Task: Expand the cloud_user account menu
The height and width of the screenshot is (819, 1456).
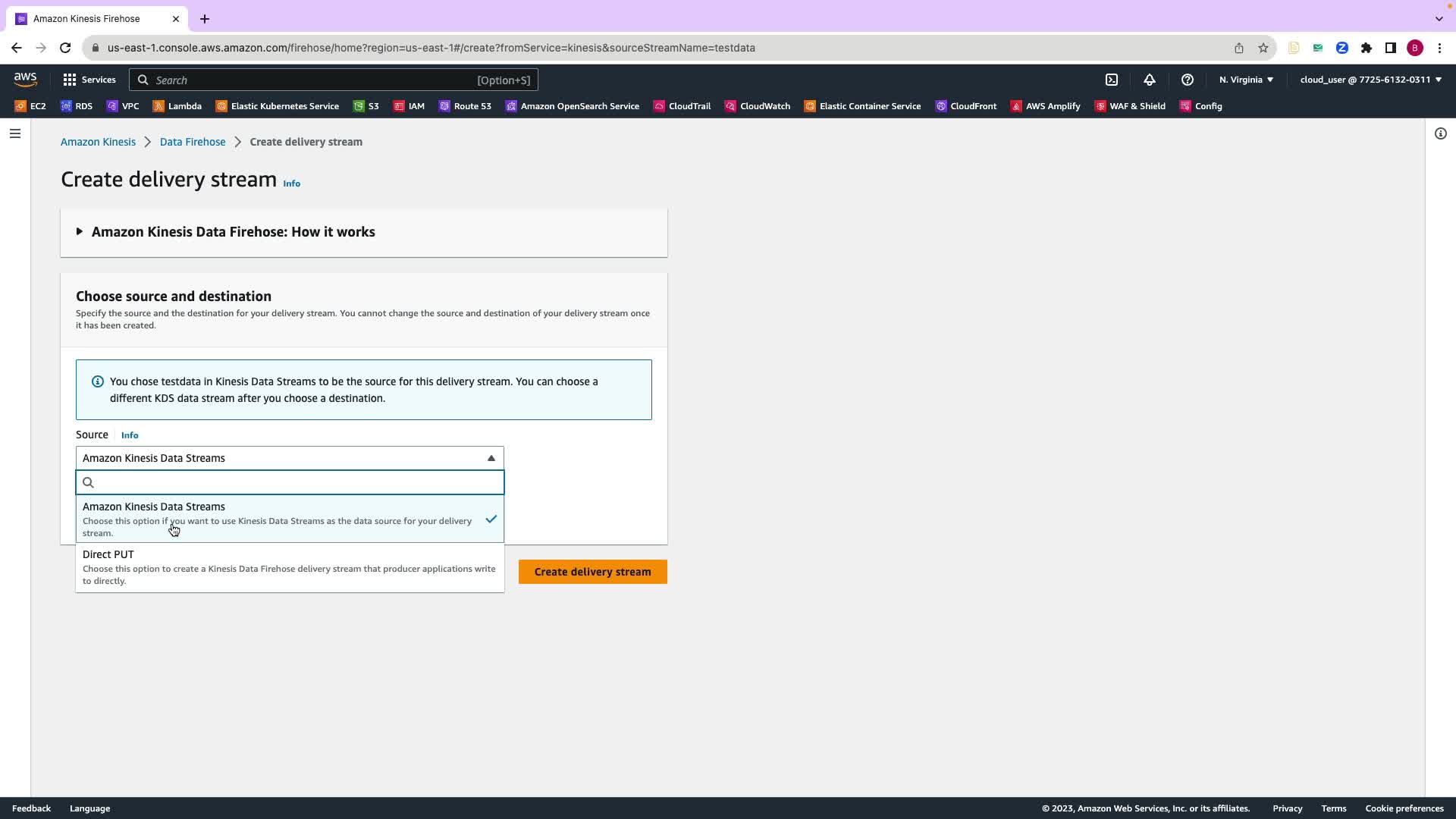Action: click(x=1370, y=80)
